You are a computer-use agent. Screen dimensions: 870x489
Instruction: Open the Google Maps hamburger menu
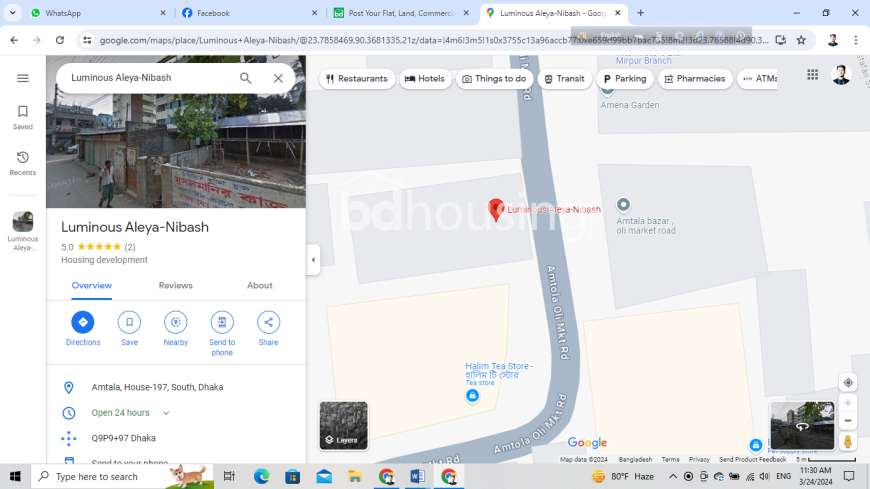pyautogui.click(x=23, y=78)
